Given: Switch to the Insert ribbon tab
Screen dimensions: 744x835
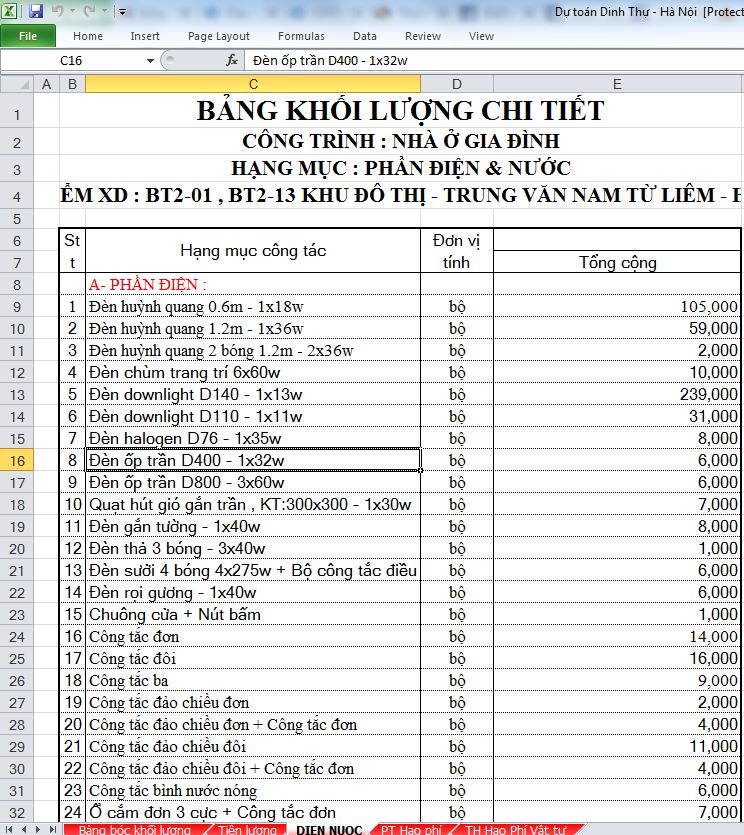Looking at the screenshot, I should (x=145, y=36).
